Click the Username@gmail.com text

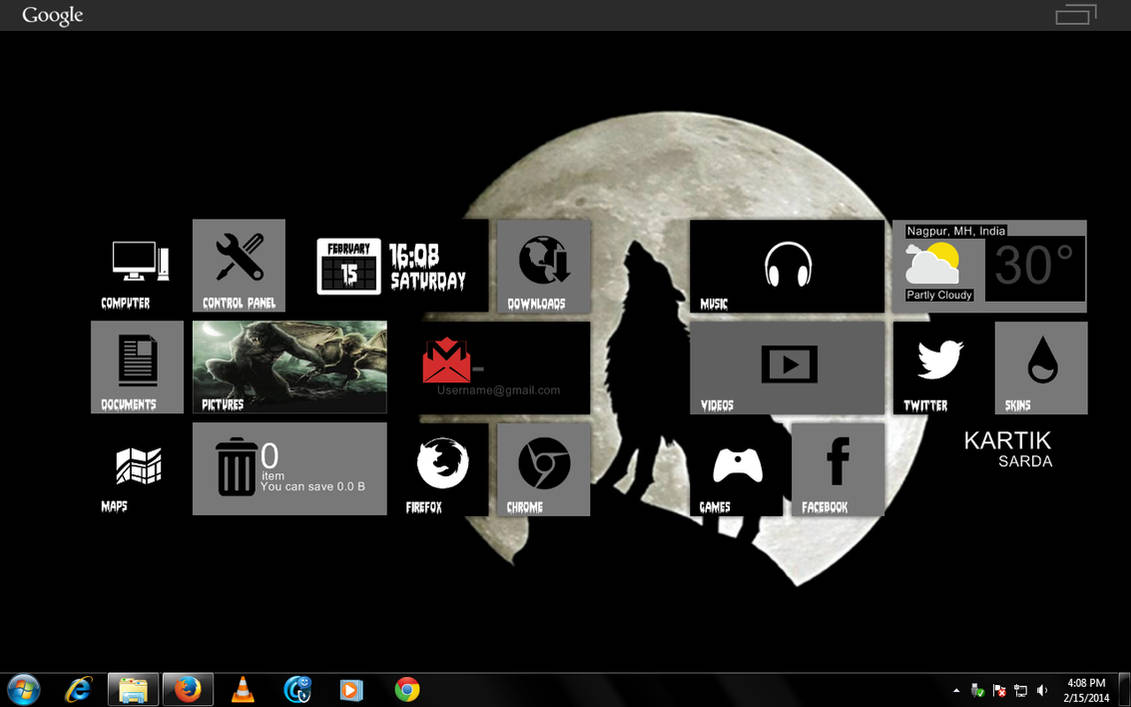(x=498, y=390)
